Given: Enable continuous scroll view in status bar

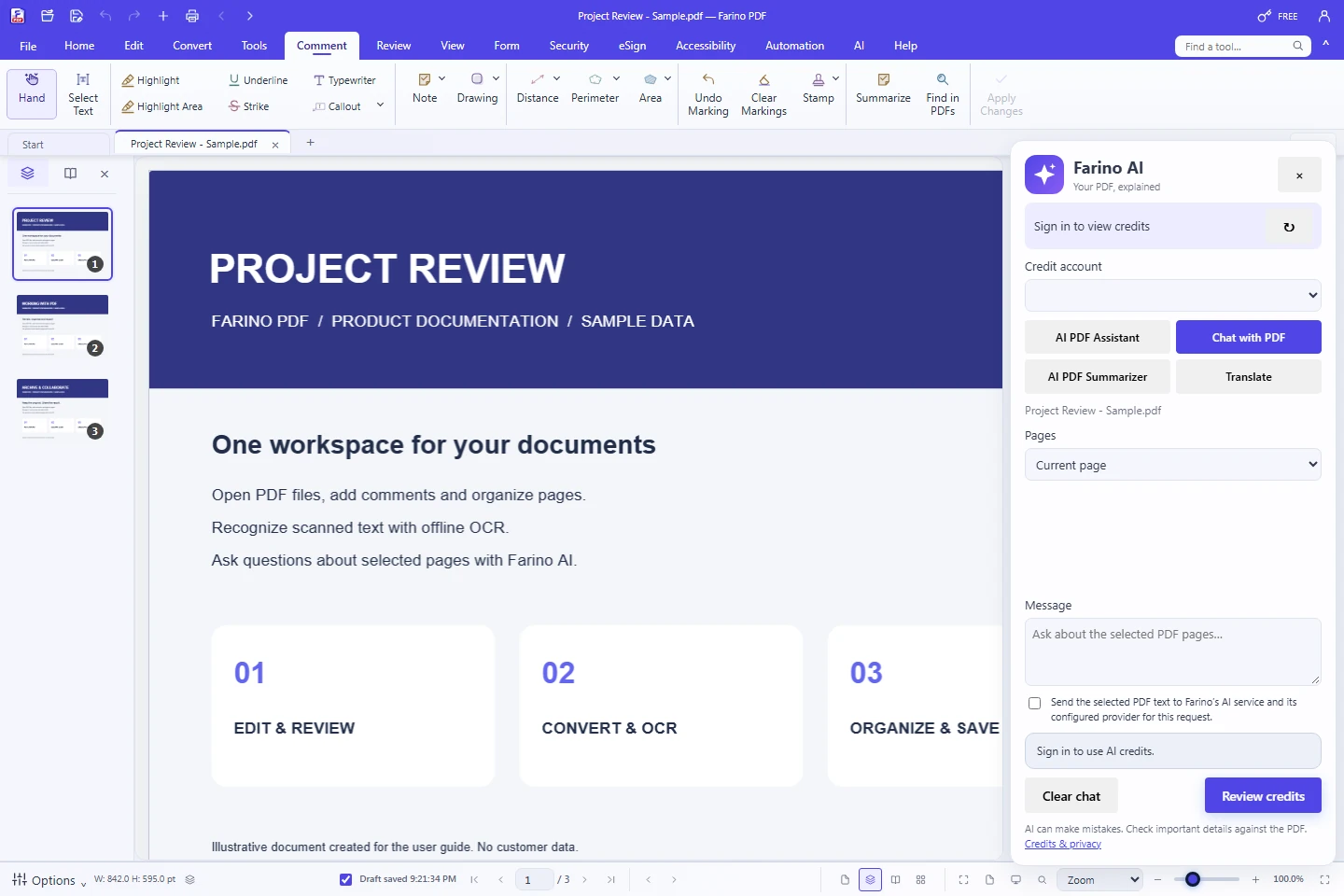Looking at the screenshot, I should coord(870,879).
